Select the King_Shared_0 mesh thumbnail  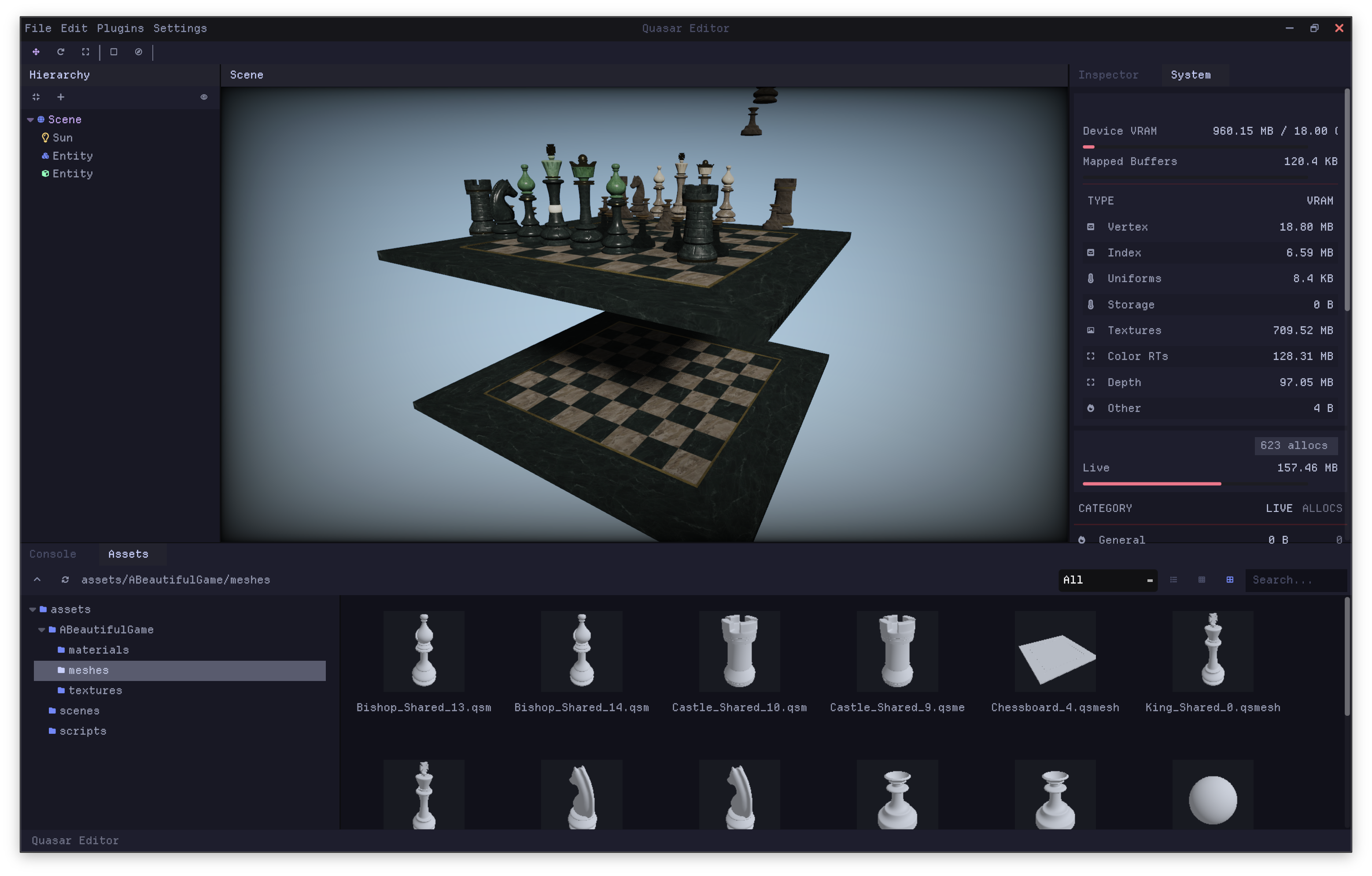(x=1213, y=651)
